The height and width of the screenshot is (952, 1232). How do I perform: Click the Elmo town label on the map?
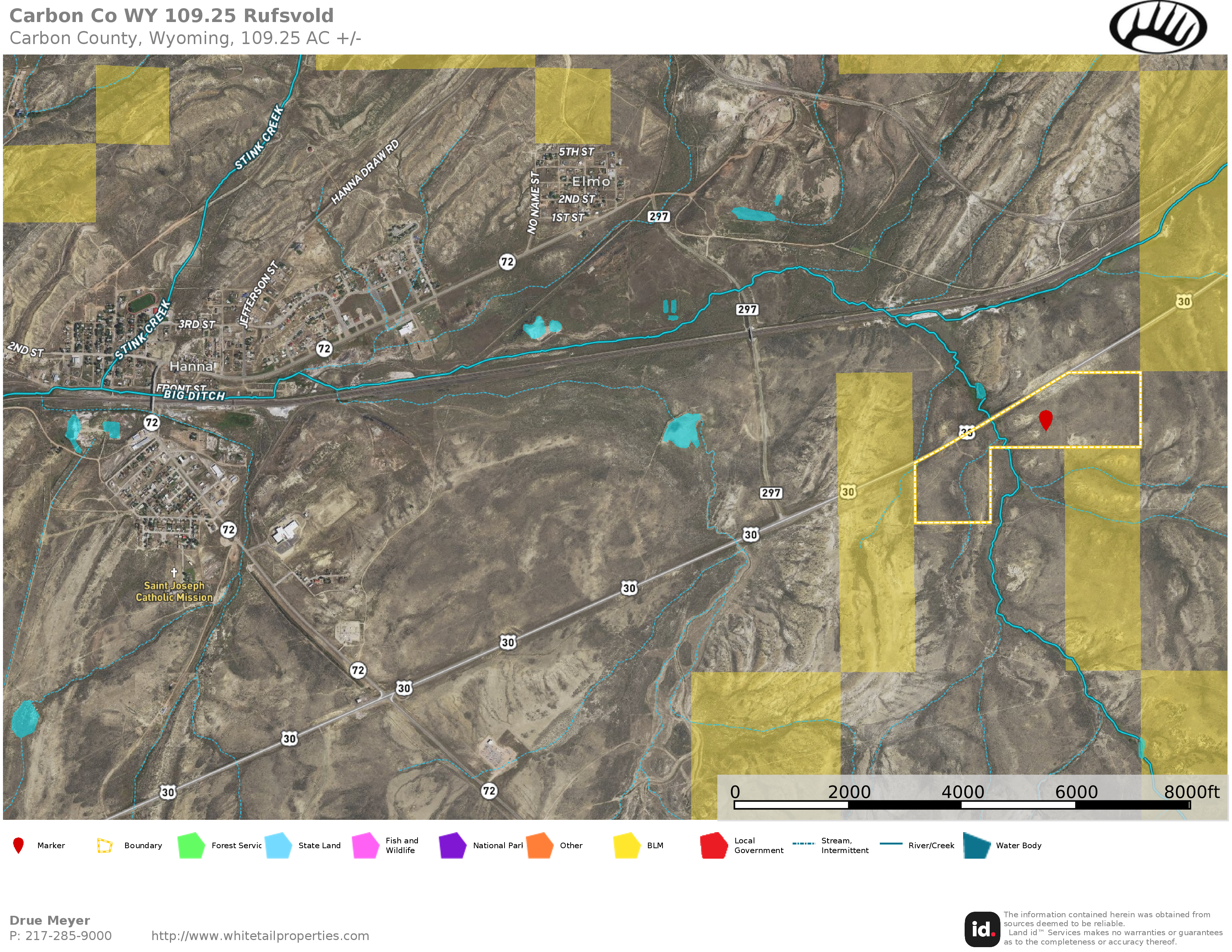click(591, 181)
